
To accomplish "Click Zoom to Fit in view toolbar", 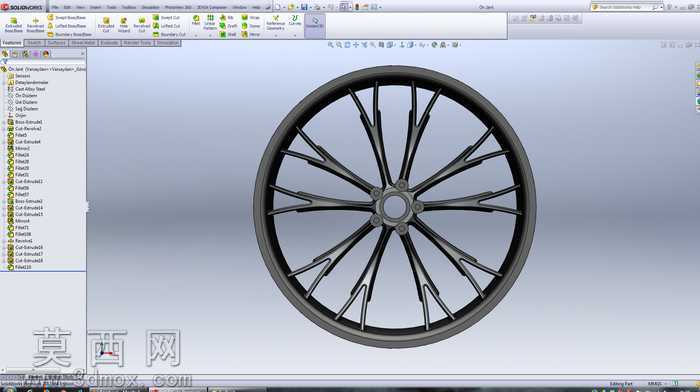I will click(330, 45).
